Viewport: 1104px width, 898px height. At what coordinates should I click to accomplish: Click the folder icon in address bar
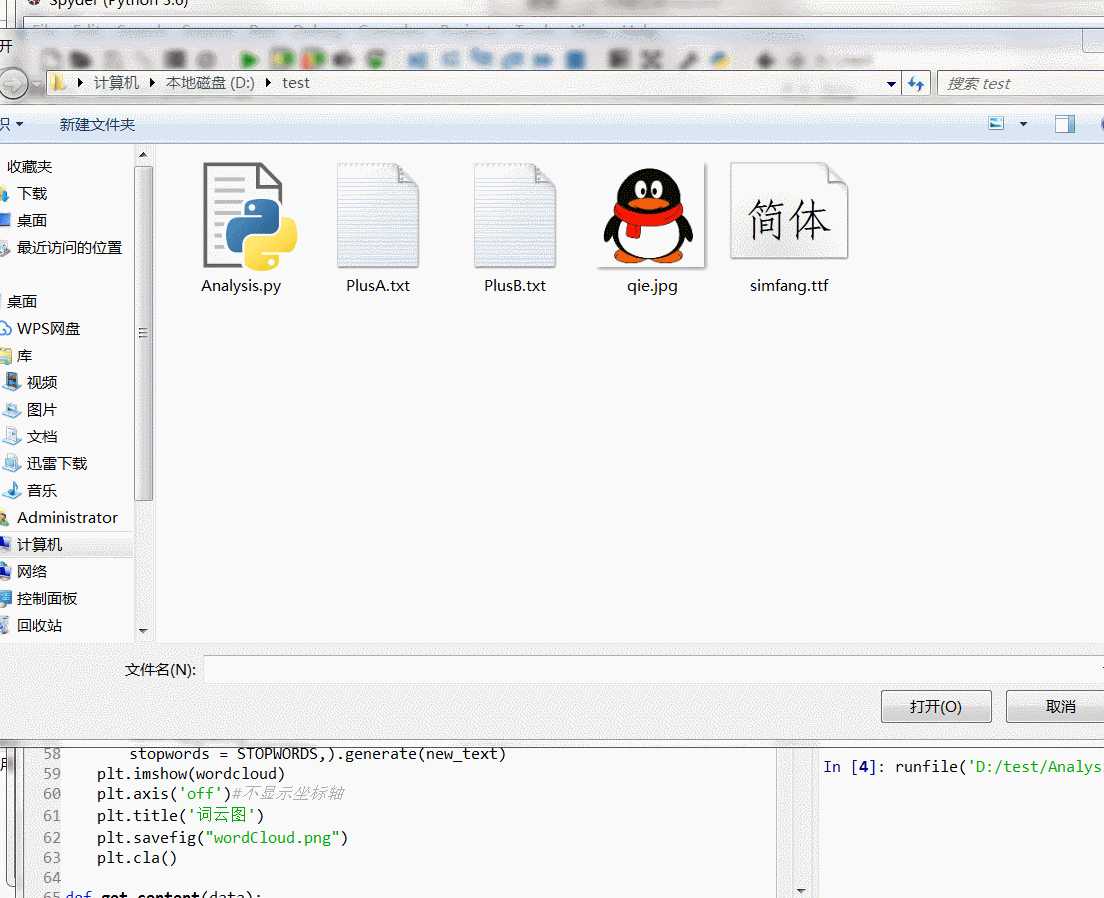click(x=60, y=83)
